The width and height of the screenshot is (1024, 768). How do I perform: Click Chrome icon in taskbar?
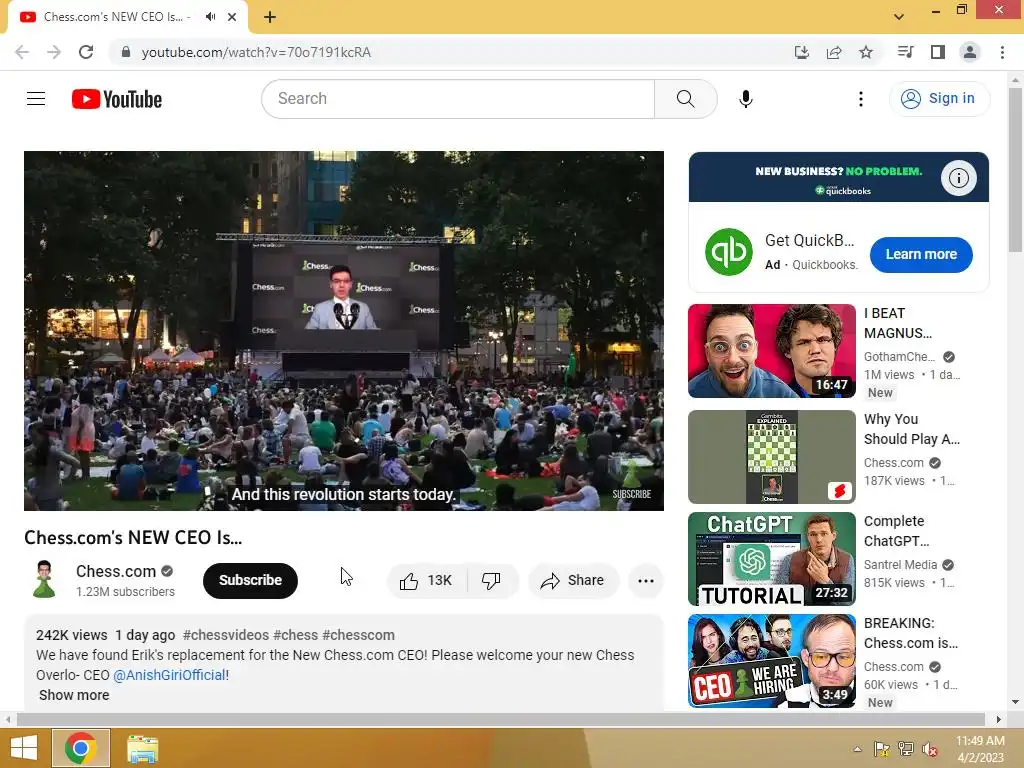coord(80,748)
